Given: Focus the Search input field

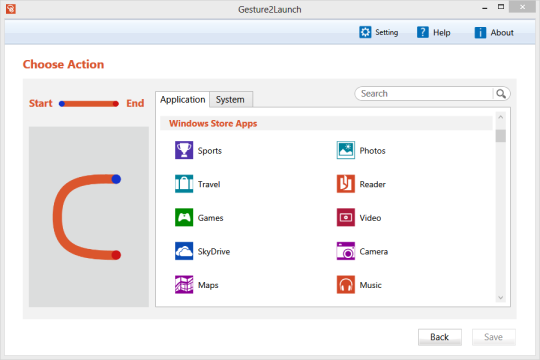Looking at the screenshot, I should click(425, 94).
